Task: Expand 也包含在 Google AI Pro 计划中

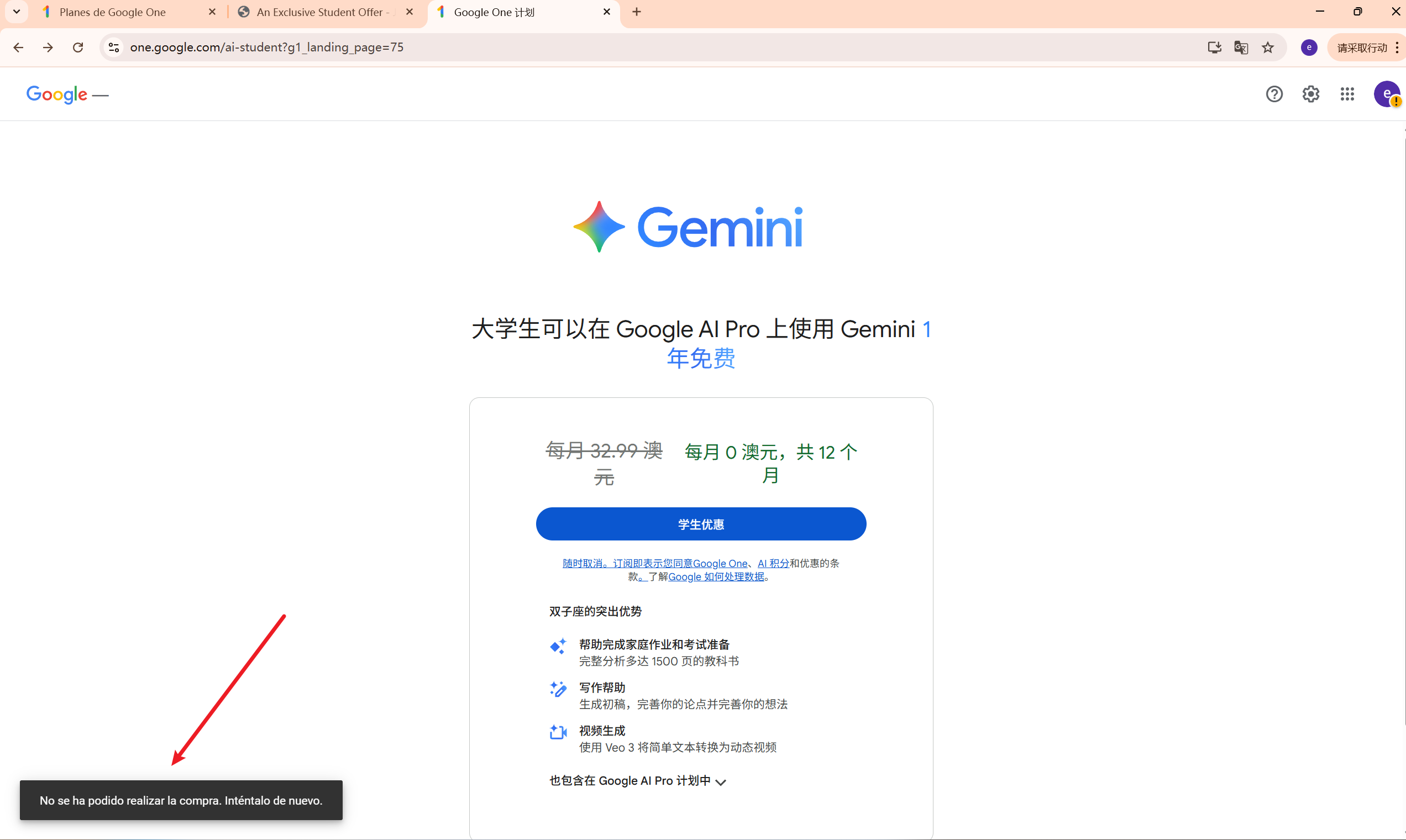Action: point(638,781)
